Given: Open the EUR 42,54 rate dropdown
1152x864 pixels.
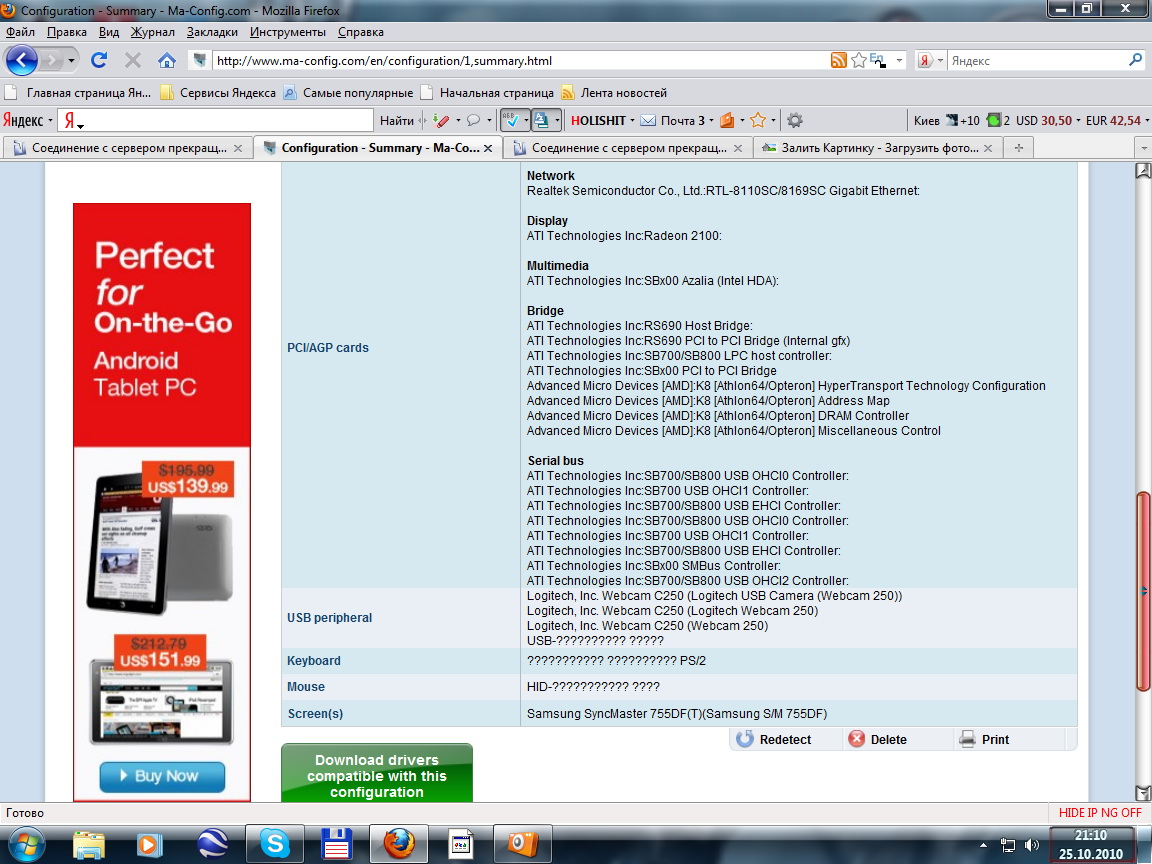Looking at the screenshot, I should (1115, 120).
